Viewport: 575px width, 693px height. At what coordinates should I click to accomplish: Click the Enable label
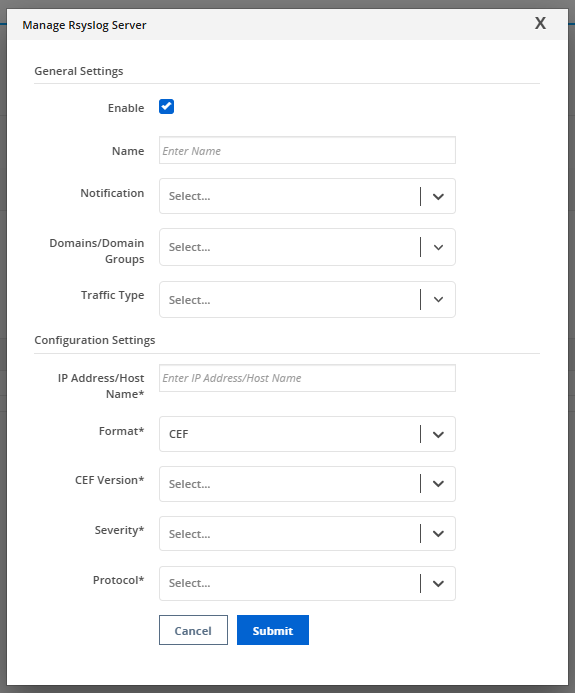(126, 108)
